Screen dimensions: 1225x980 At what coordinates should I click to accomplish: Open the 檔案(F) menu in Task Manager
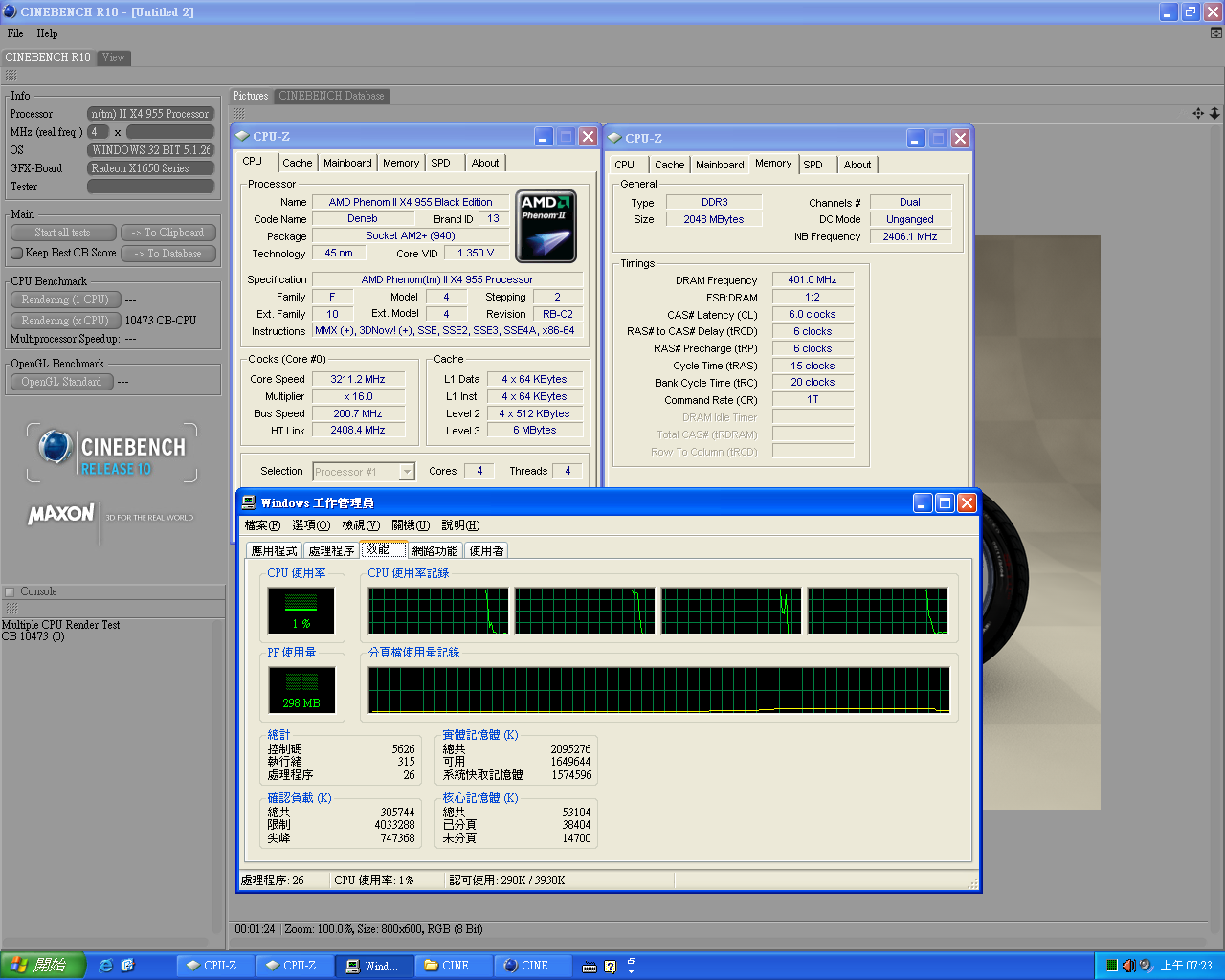(x=262, y=525)
